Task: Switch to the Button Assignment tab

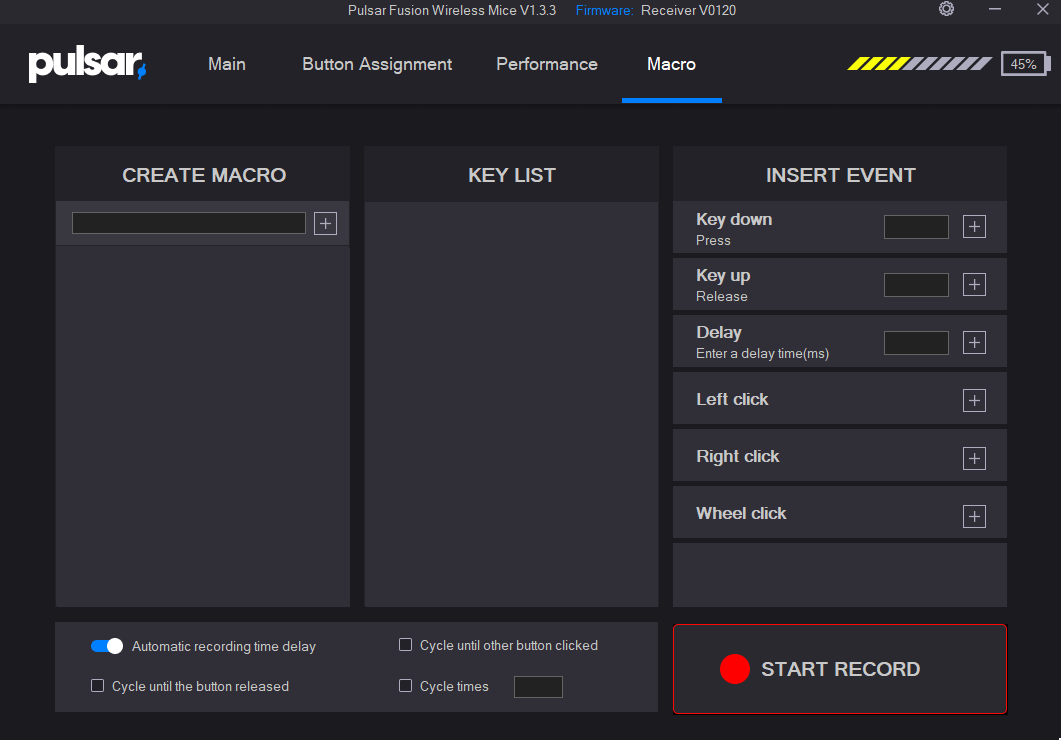Action: click(377, 64)
